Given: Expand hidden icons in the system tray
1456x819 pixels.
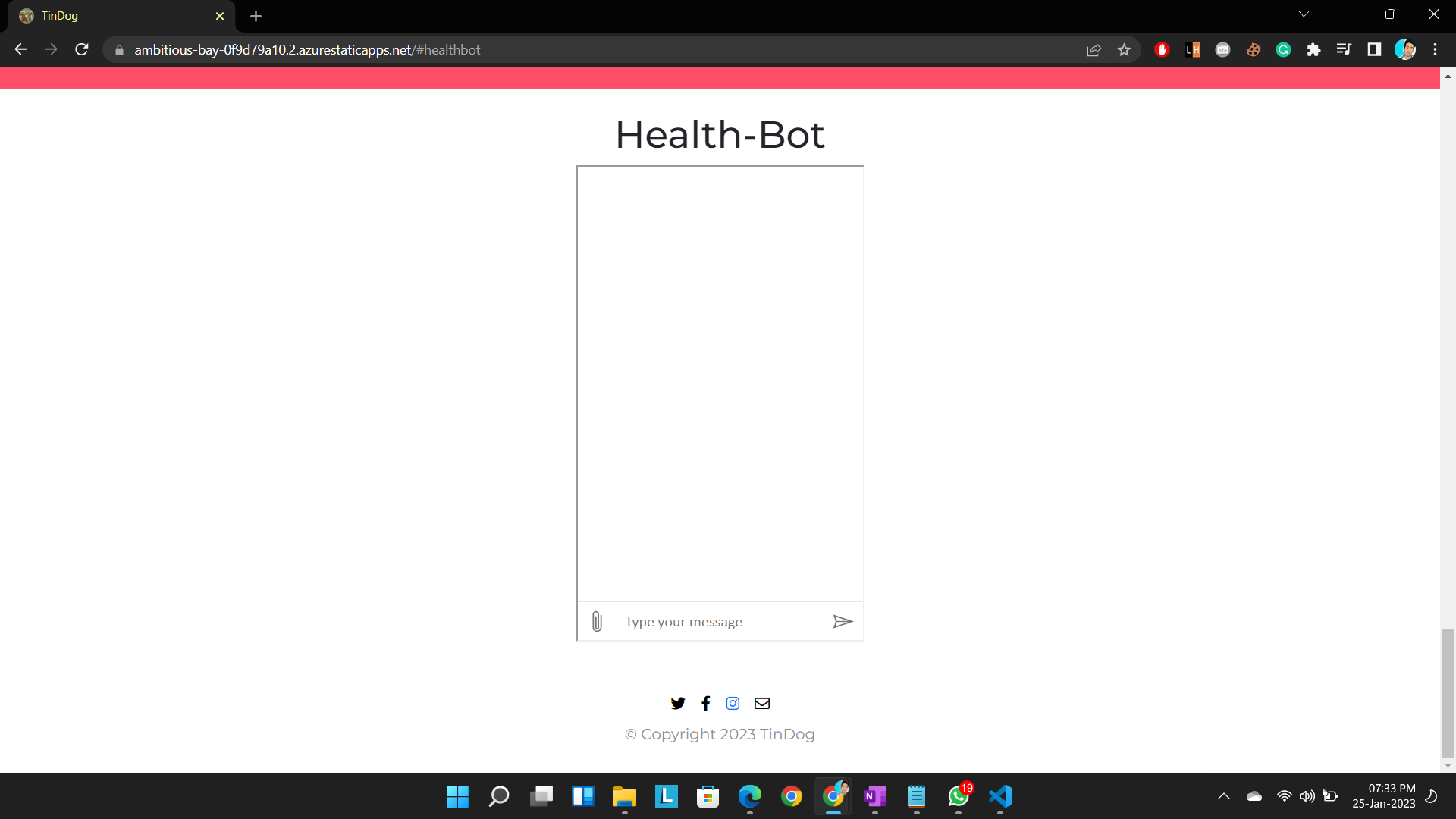Looking at the screenshot, I should 1223,796.
